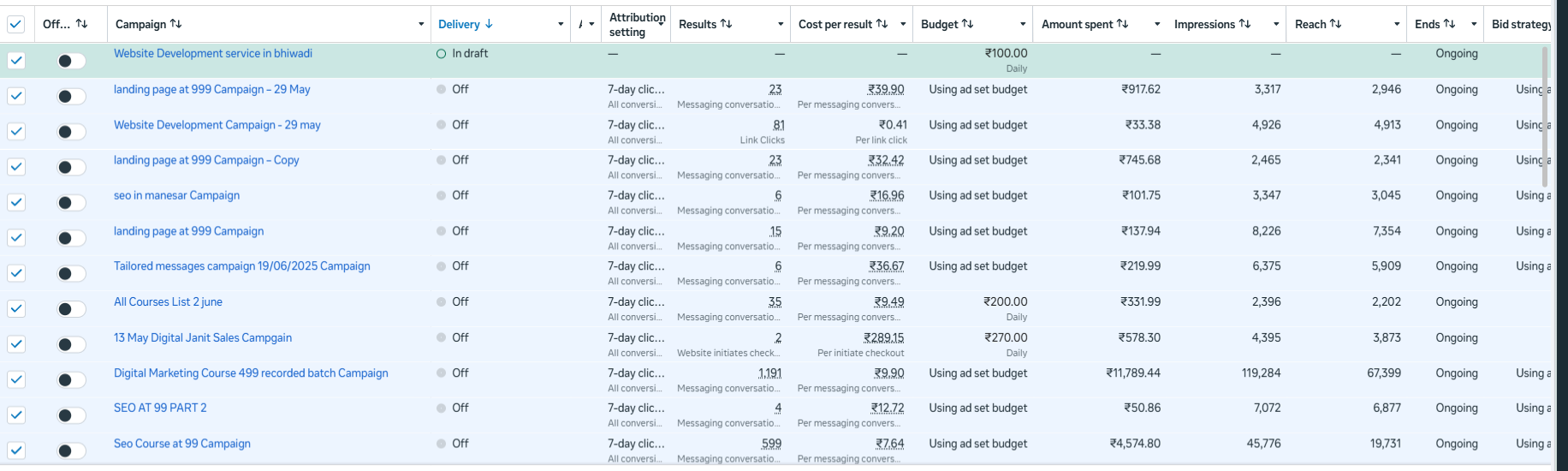
Task: Open seo in manesar Campaign link
Action: (x=176, y=195)
